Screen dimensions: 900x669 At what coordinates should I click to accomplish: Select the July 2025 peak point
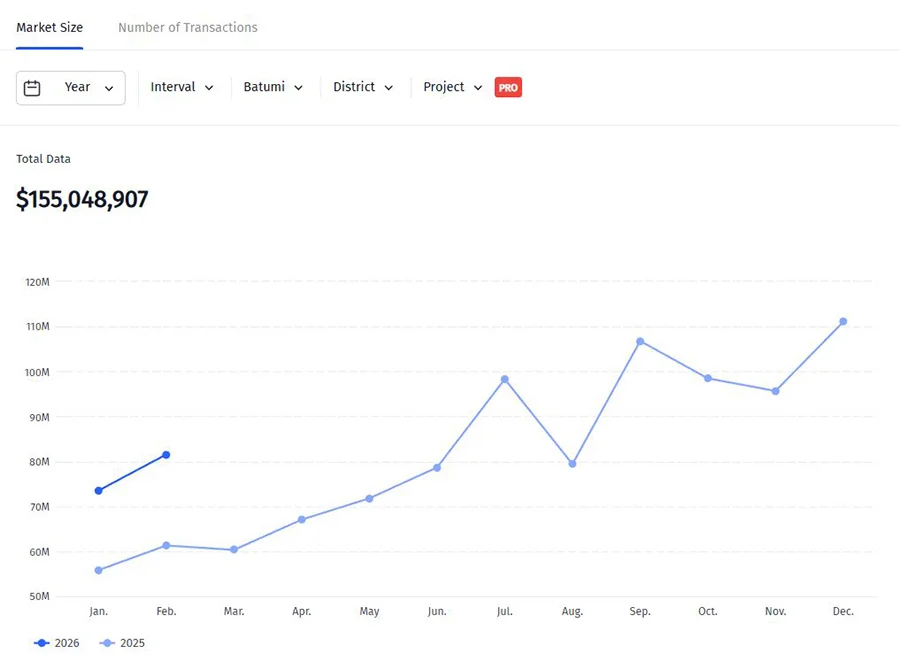click(505, 379)
